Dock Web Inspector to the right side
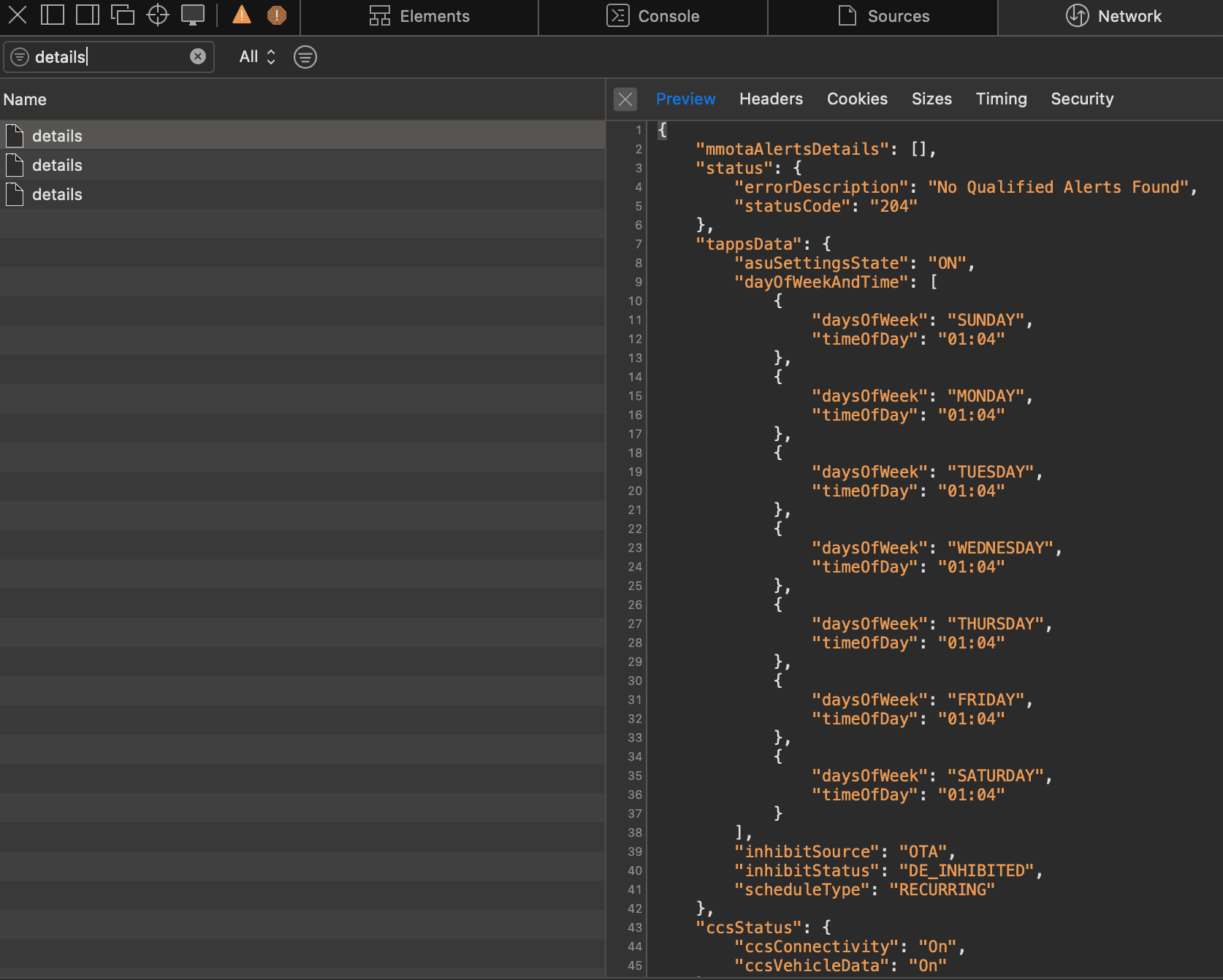This screenshot has height=980, width=1223. coord(88,15)
